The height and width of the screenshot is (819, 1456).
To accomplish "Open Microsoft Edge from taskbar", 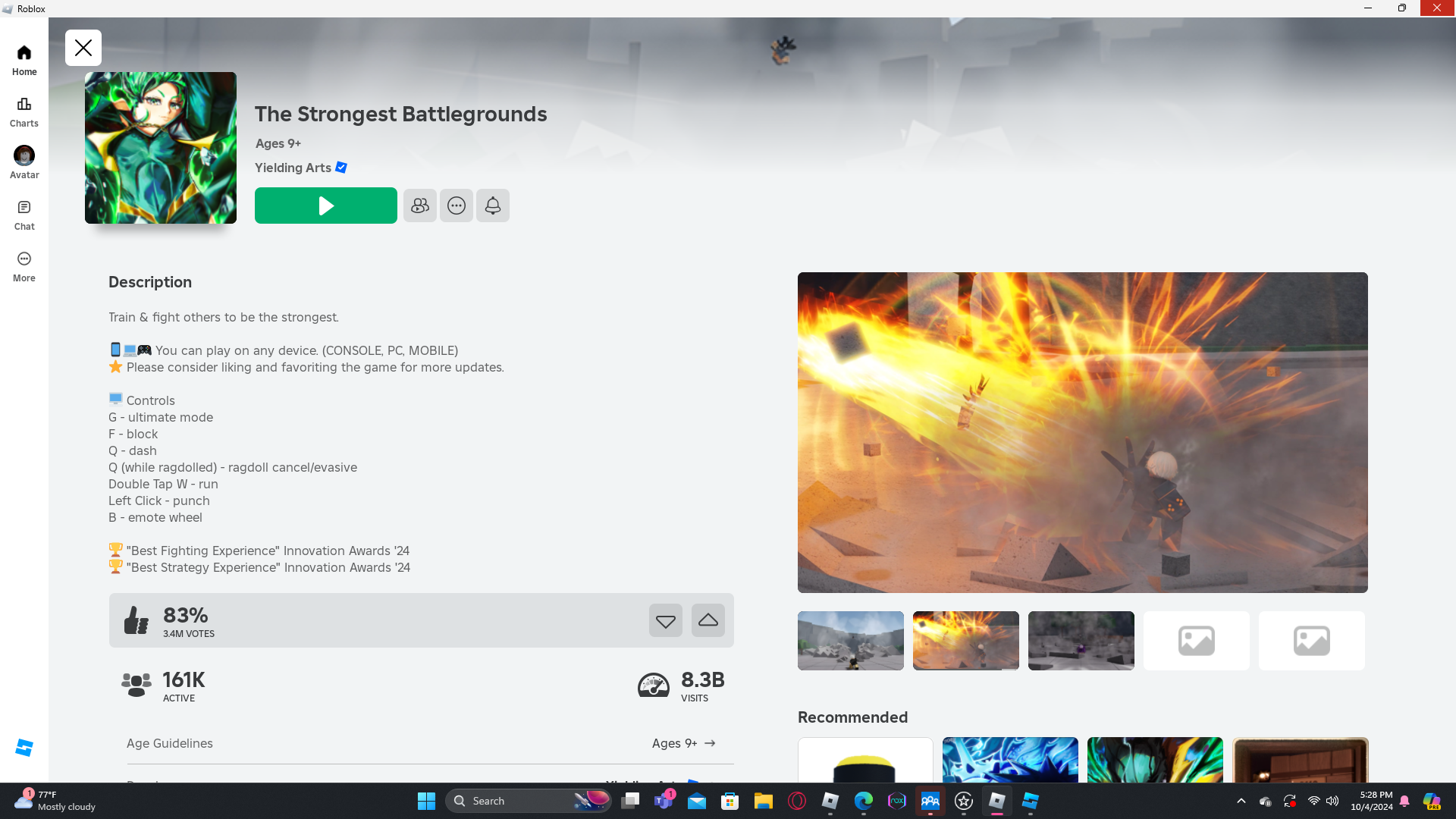I will pyautogui.click(x=864, y=801).
